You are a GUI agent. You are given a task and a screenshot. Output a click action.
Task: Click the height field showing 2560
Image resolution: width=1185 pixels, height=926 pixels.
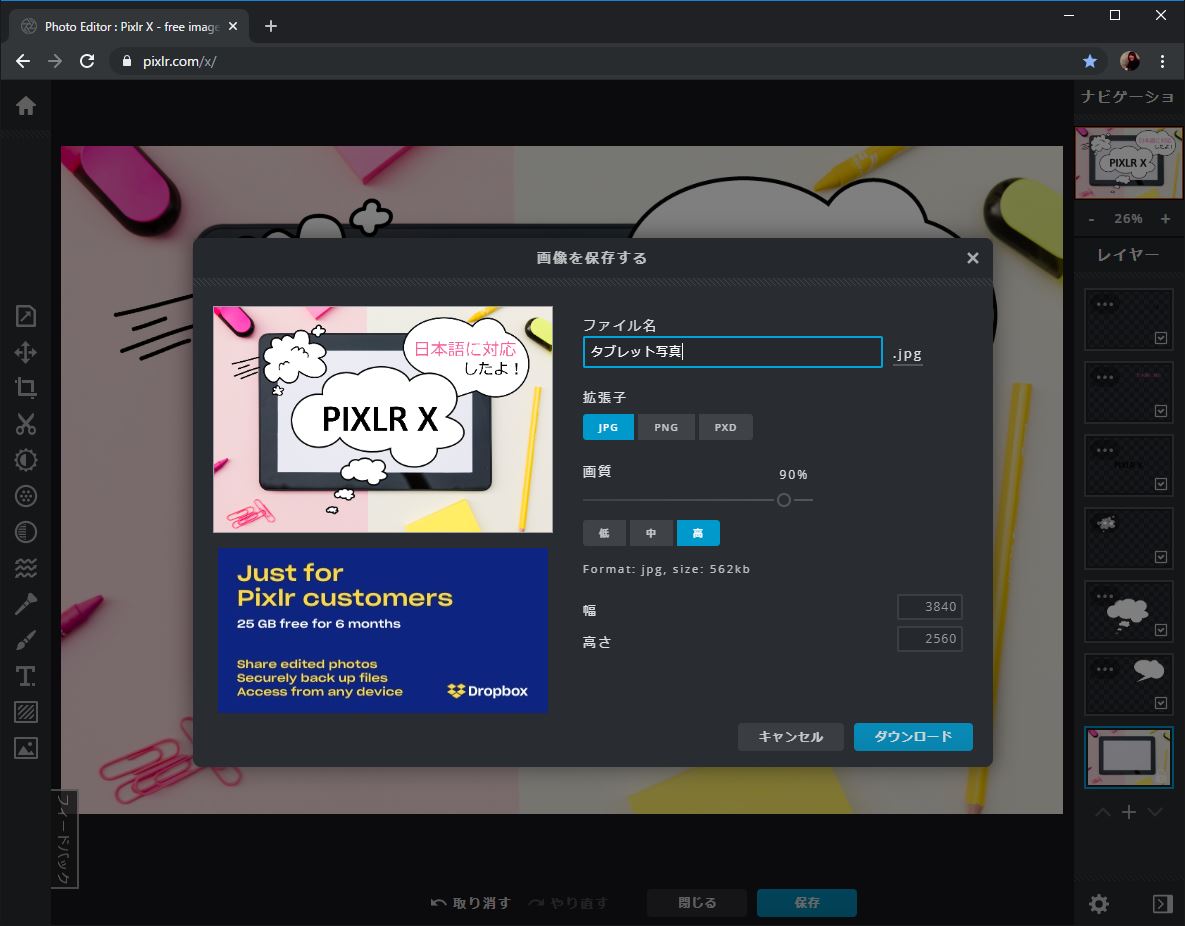(930, 639)
